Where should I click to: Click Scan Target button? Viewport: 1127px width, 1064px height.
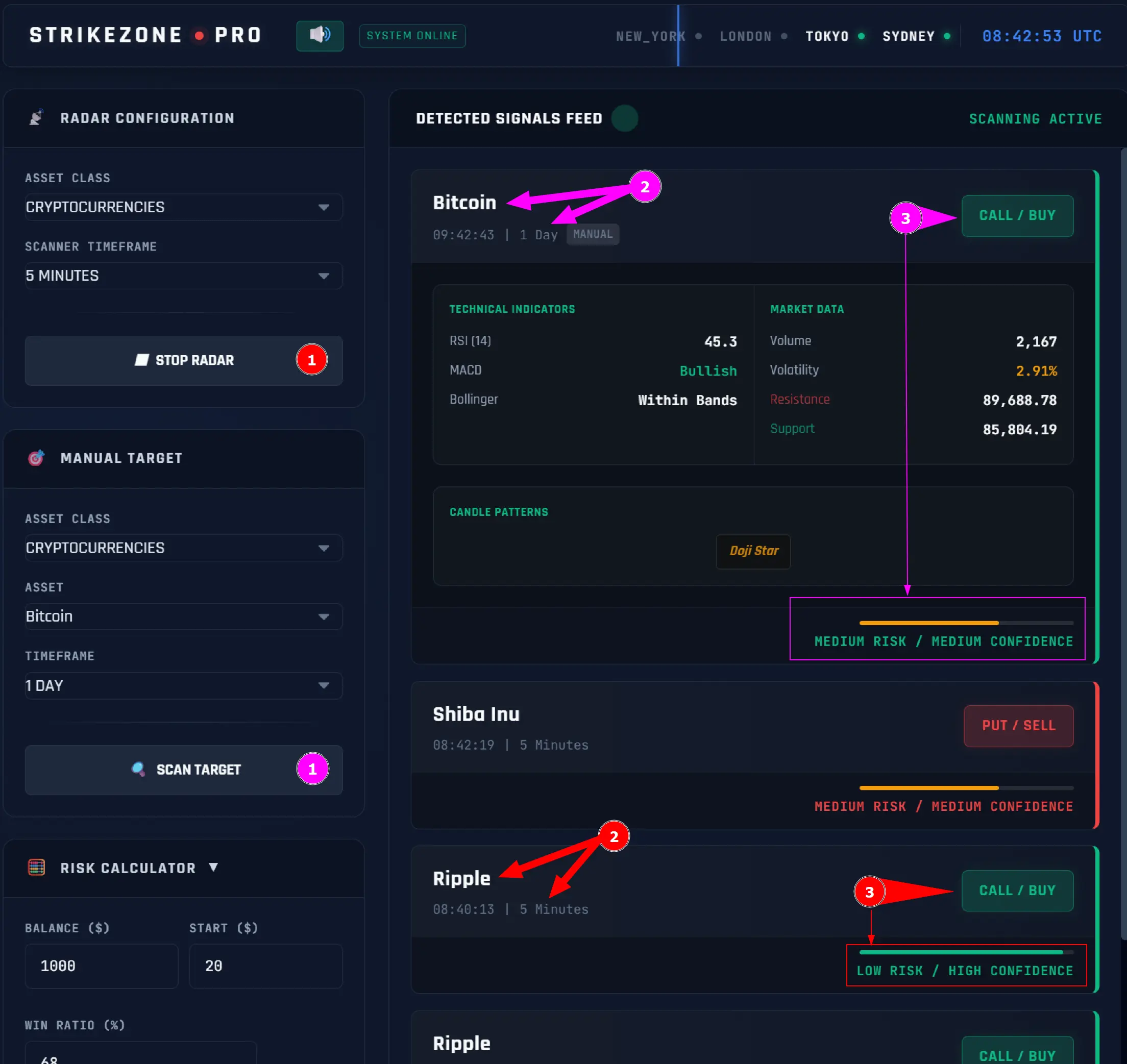click(183, 770)
